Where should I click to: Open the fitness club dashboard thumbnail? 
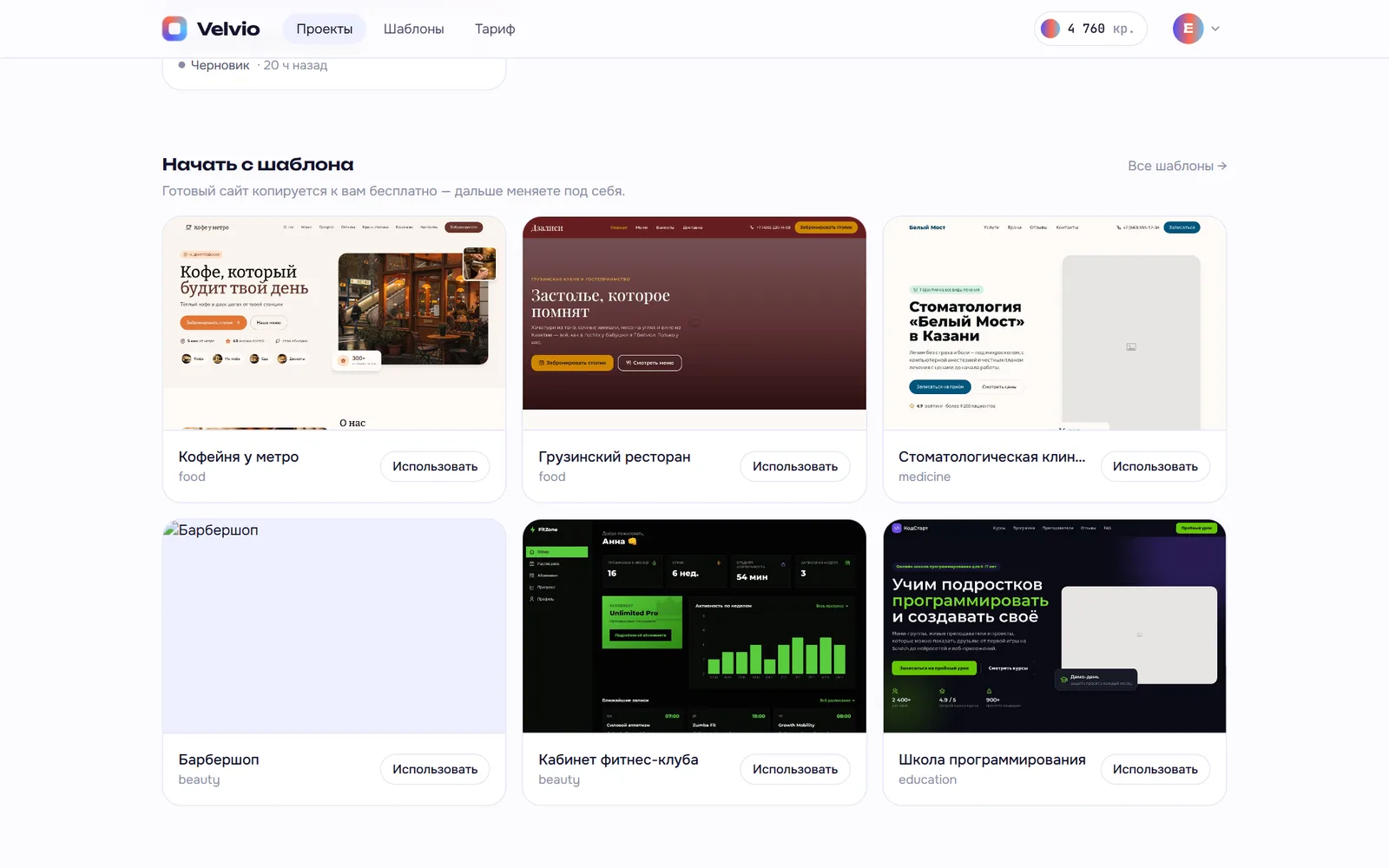tap(694, 626)
